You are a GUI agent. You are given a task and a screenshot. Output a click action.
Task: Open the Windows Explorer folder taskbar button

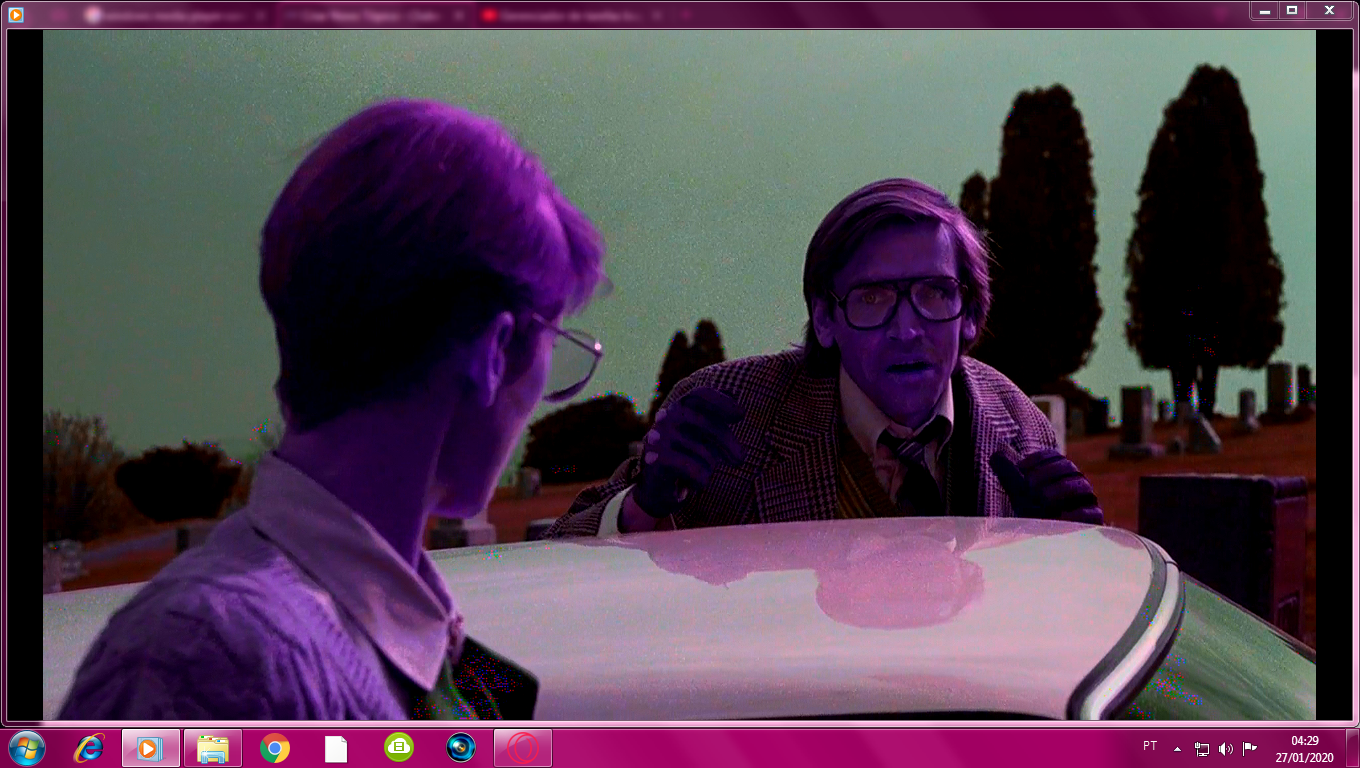[212, 748]
